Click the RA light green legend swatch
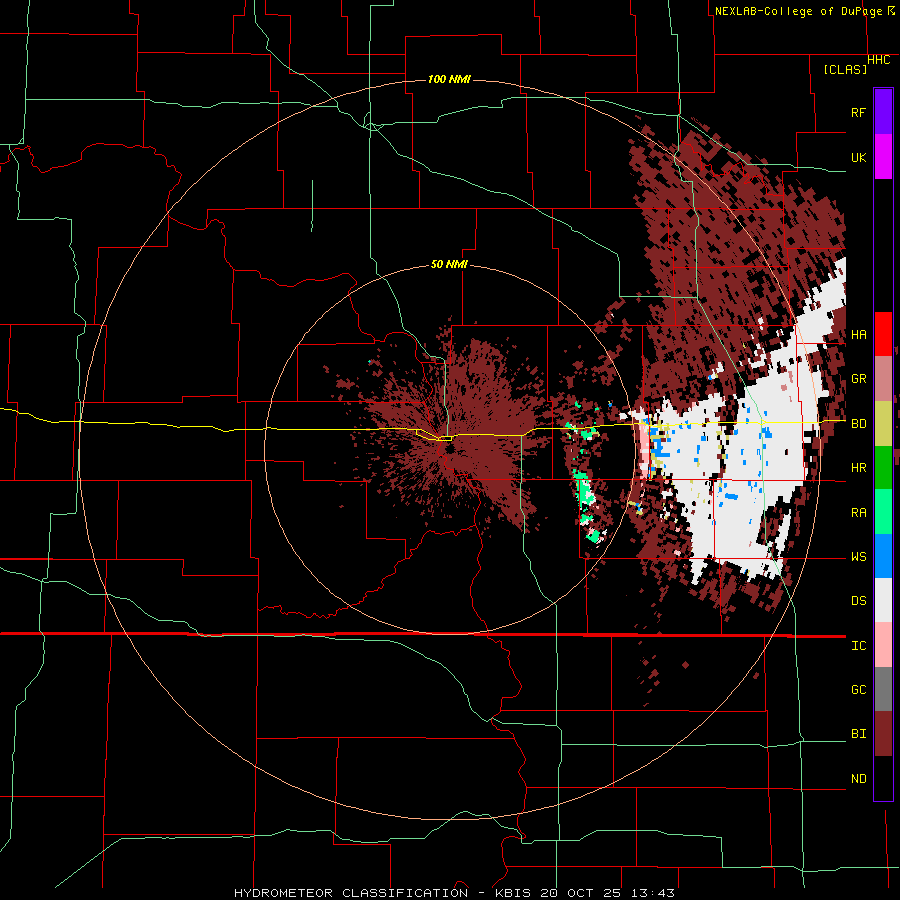Screen dimensions: 900x900 pyautogui.click(x=883, y=512)
